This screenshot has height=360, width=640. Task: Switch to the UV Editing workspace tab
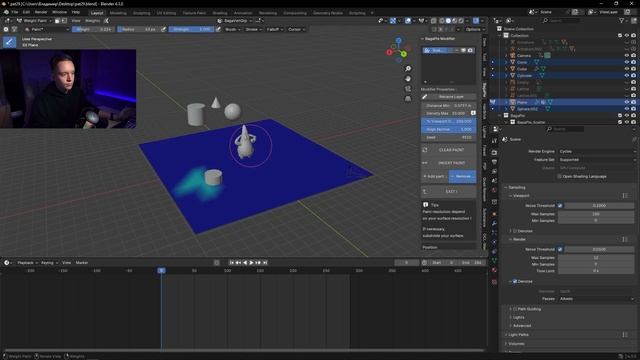pyautogui.click(x=166, y=13)
